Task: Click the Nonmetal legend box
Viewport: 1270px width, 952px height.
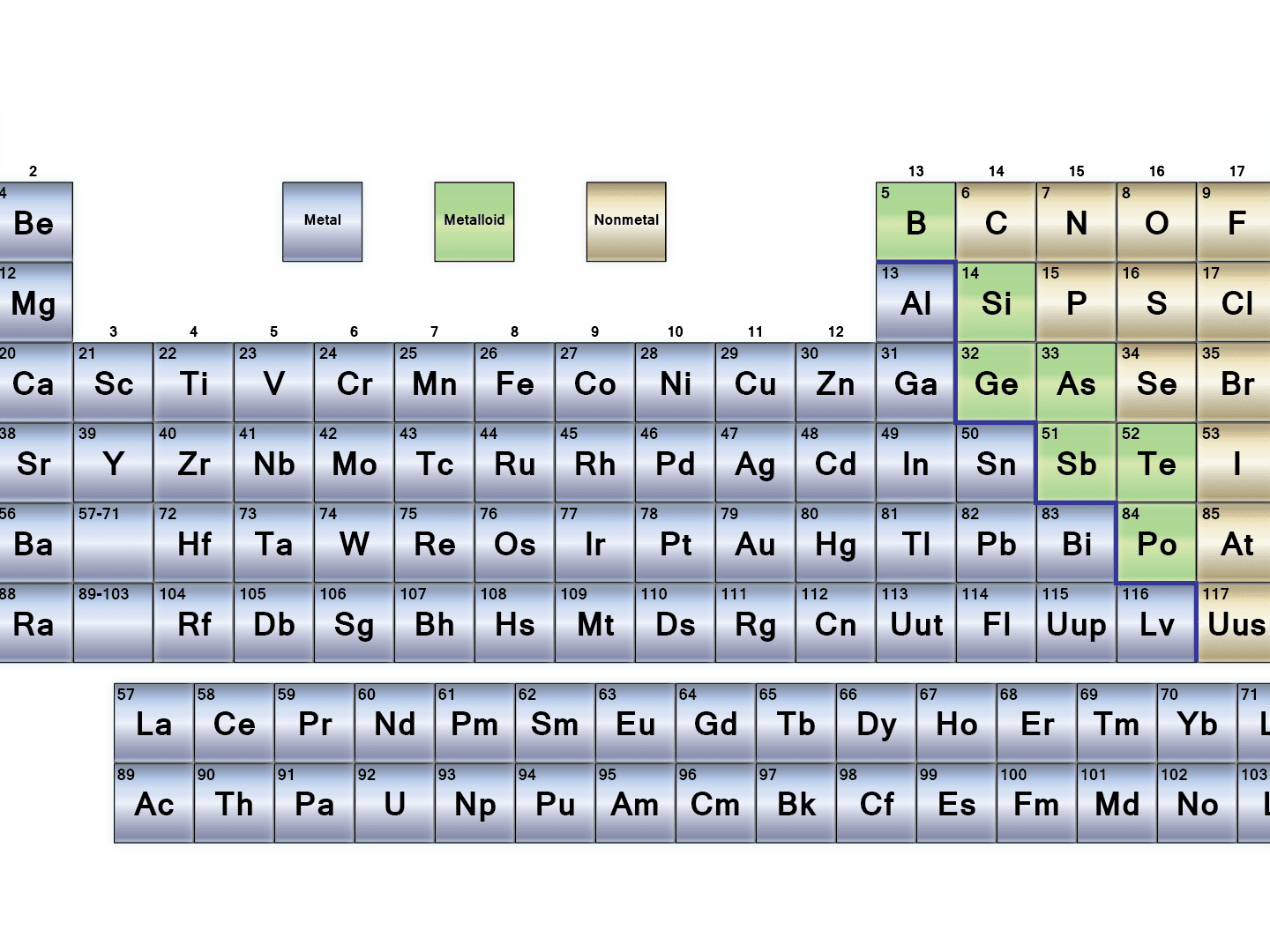Action: (x=626, y=222)
